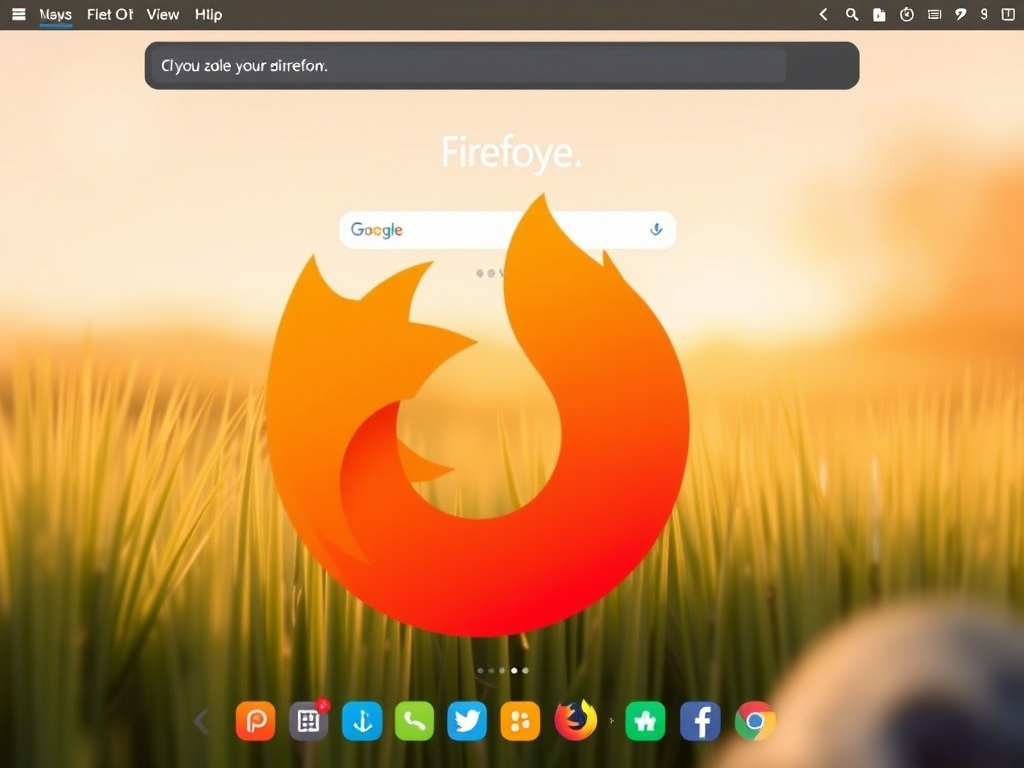Screen dimensions: 1024x768
Task: Open the View menu
Action: [x=163, y=14]
